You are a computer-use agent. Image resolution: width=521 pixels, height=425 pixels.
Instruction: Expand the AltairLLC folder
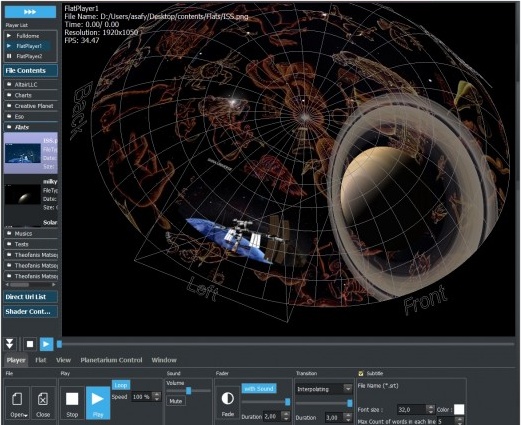[x=31, y=85]
